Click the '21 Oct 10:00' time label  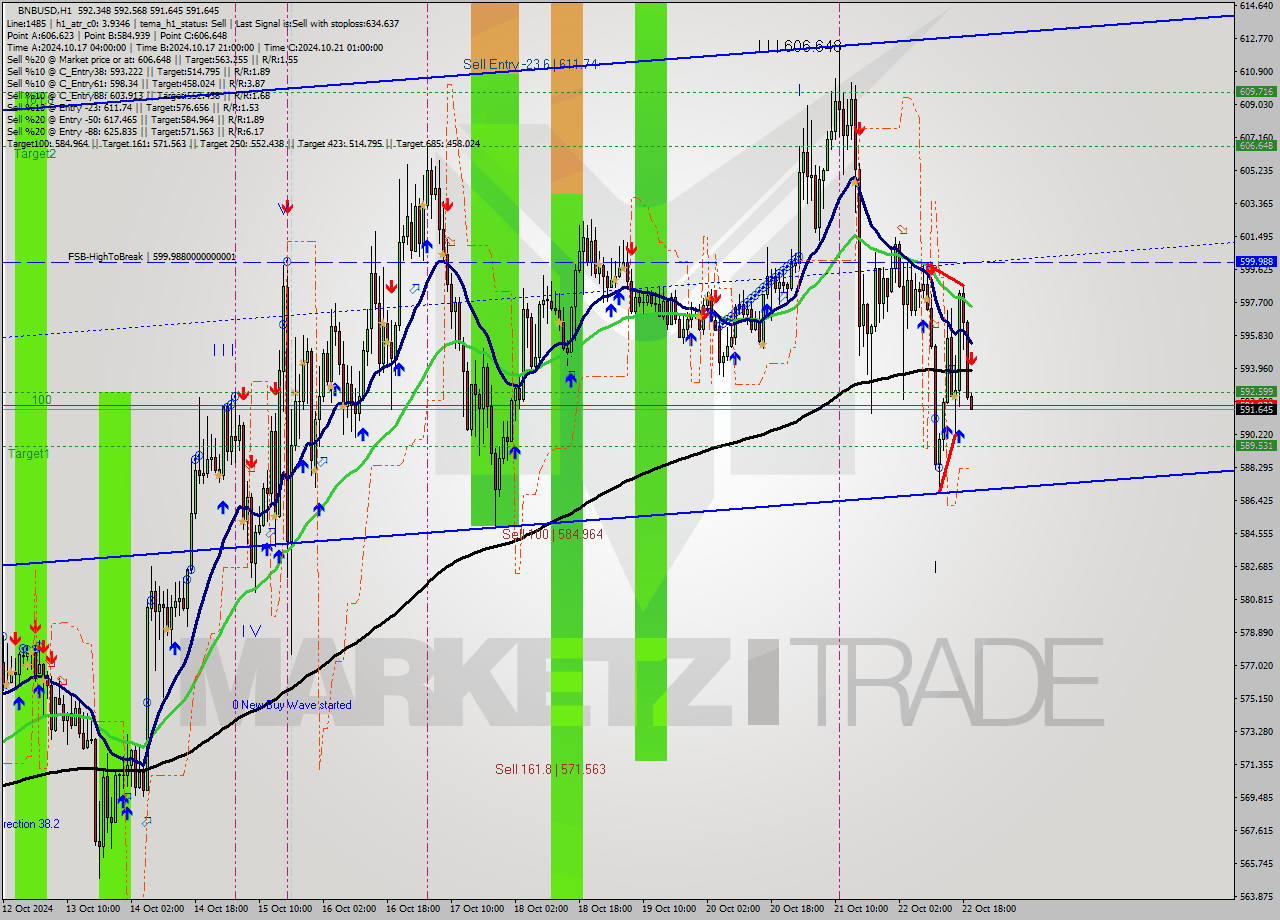(x=861, y=909)
